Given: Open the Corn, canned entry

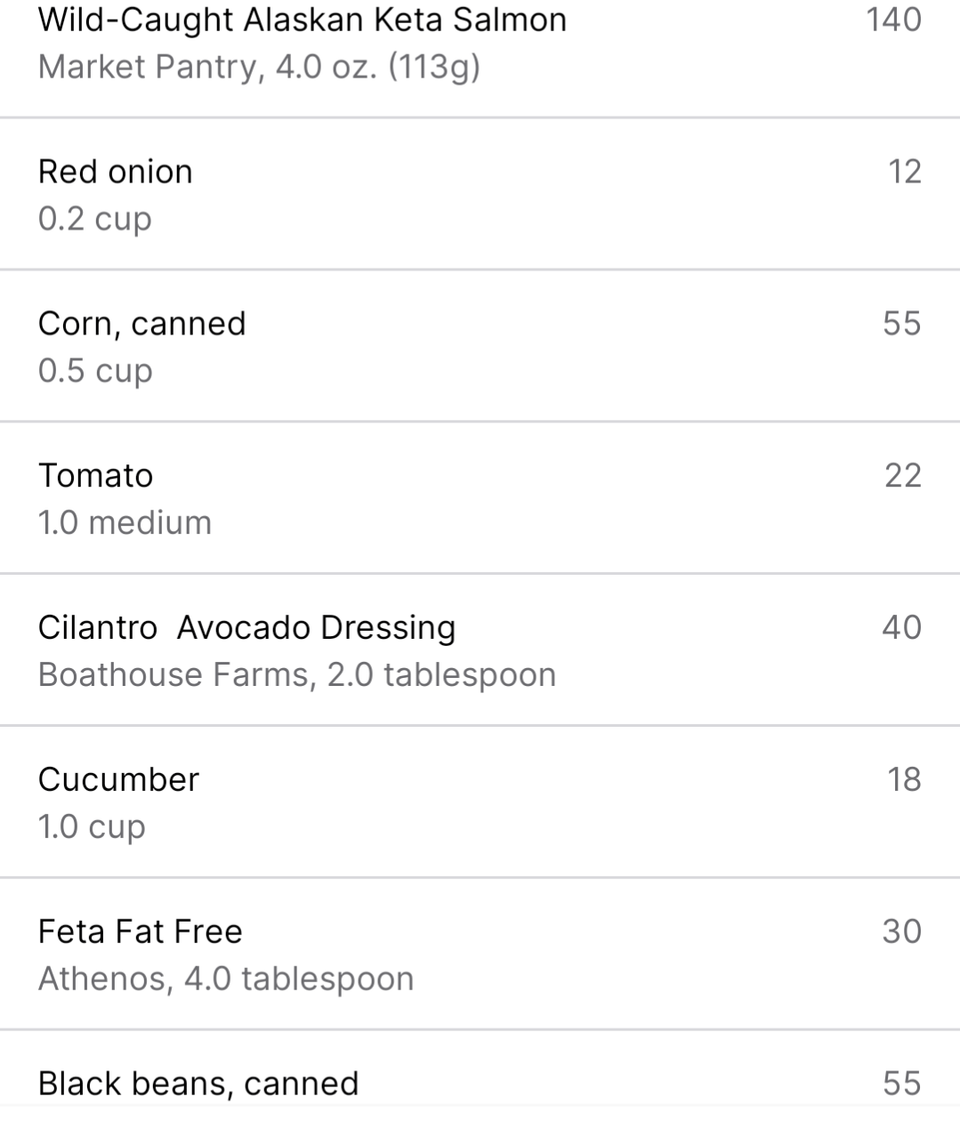Looking at the screenshot, I should (x=480, y=346).
